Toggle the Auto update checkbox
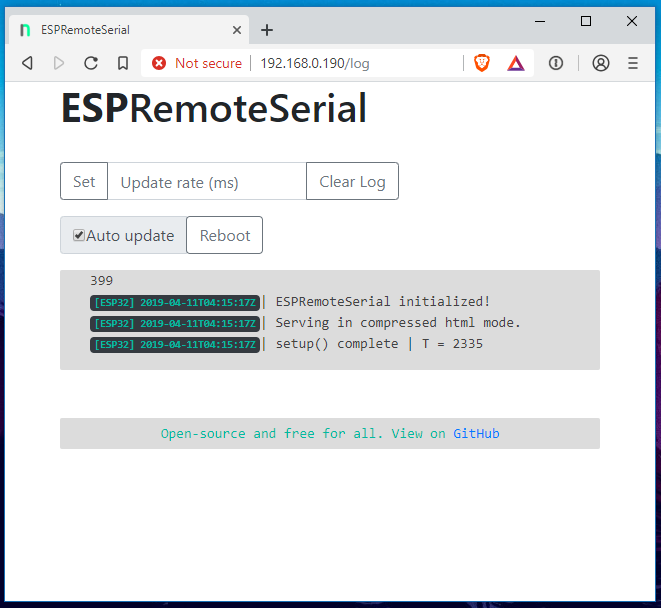The image size is (661, 608). click(79, 235)
